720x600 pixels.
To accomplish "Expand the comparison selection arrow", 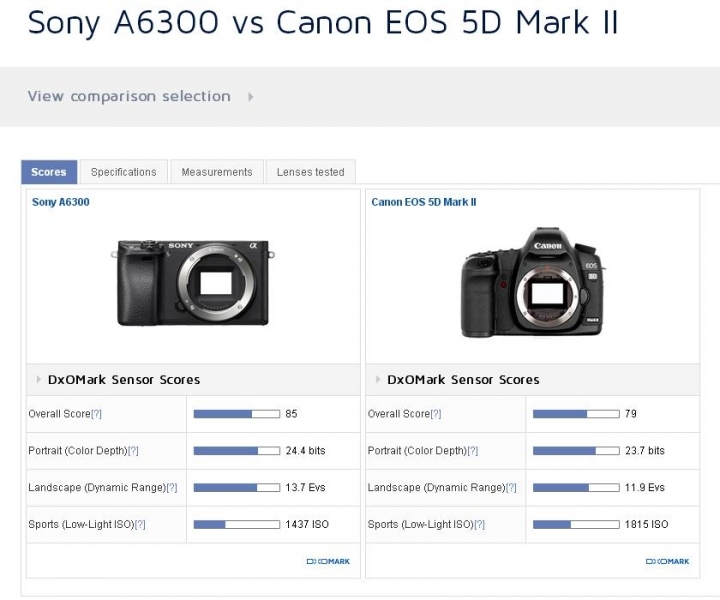I will click(x=250, y=97).
